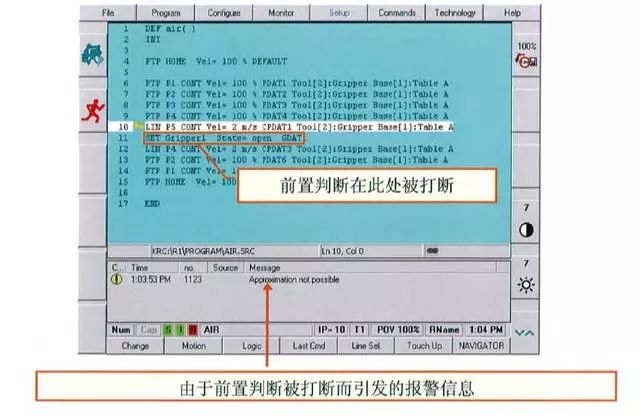The image size is (640, 416).
Task: Click the file path KRC:\R1\PROGRAM\AIR.SRC
Action: click(203, 251)
